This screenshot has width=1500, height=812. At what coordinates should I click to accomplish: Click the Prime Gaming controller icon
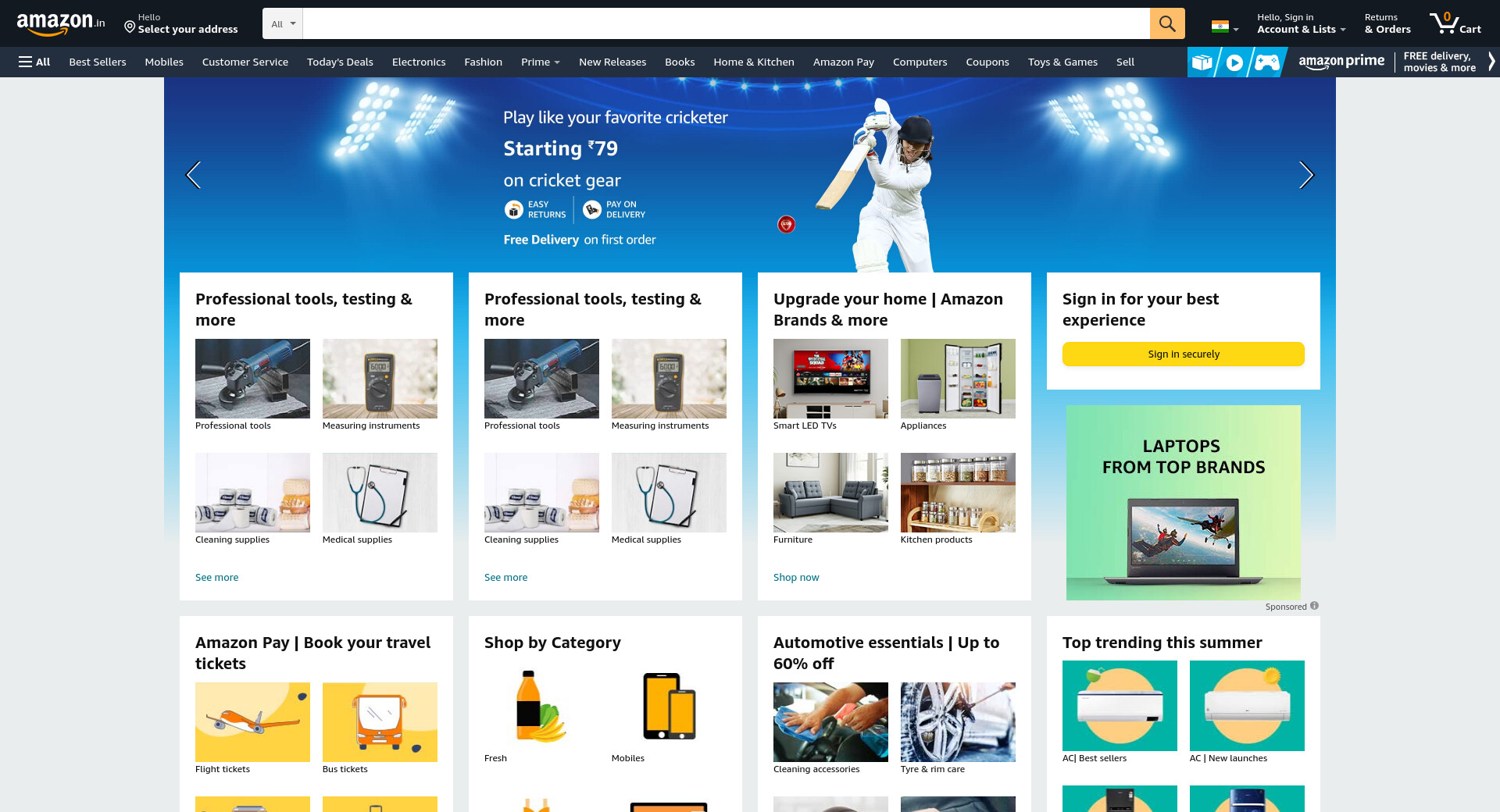pyautogui.click(x=1267, y=62)
